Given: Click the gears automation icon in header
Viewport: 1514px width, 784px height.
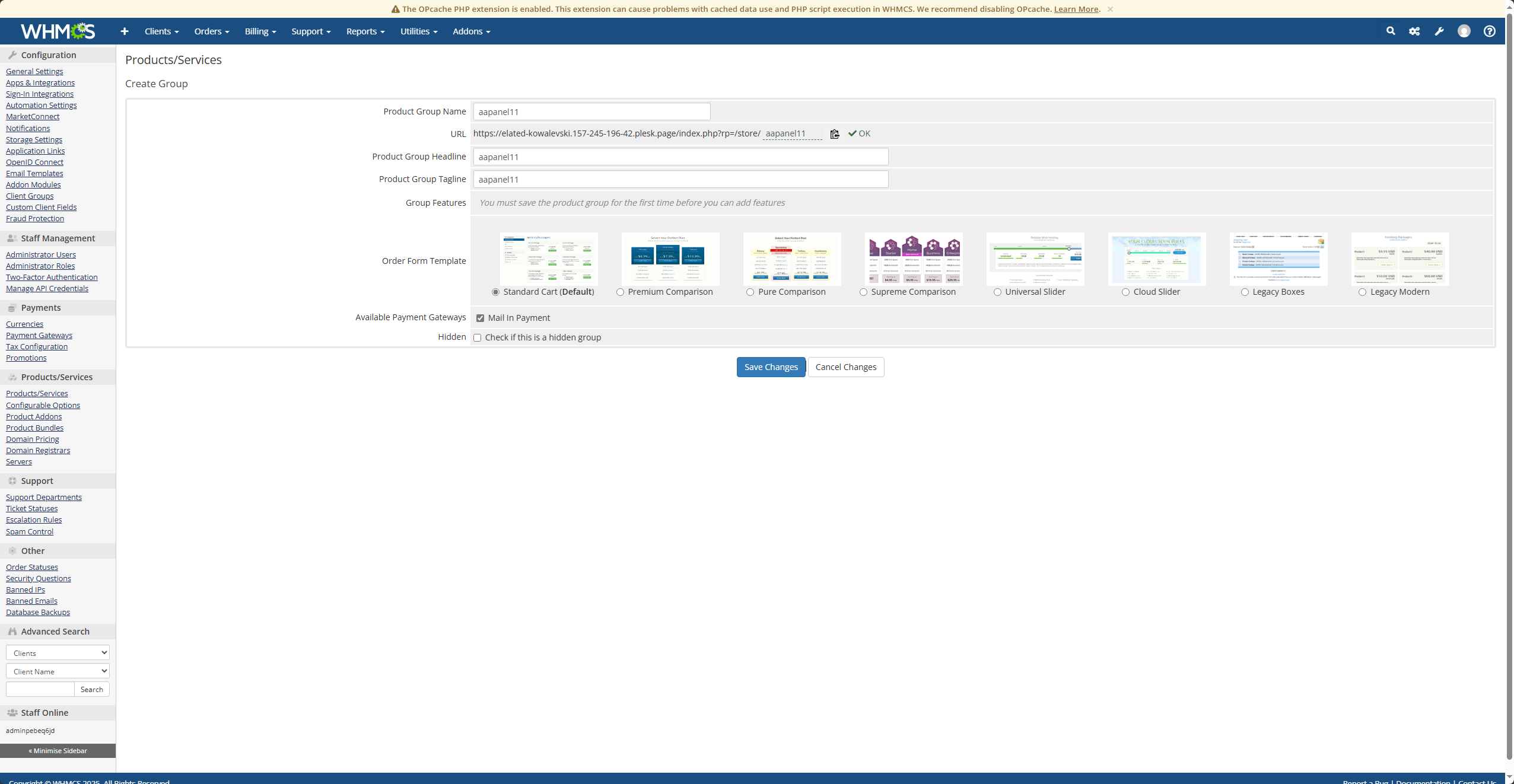Looking at the screenshot, I should [1414, 31].
